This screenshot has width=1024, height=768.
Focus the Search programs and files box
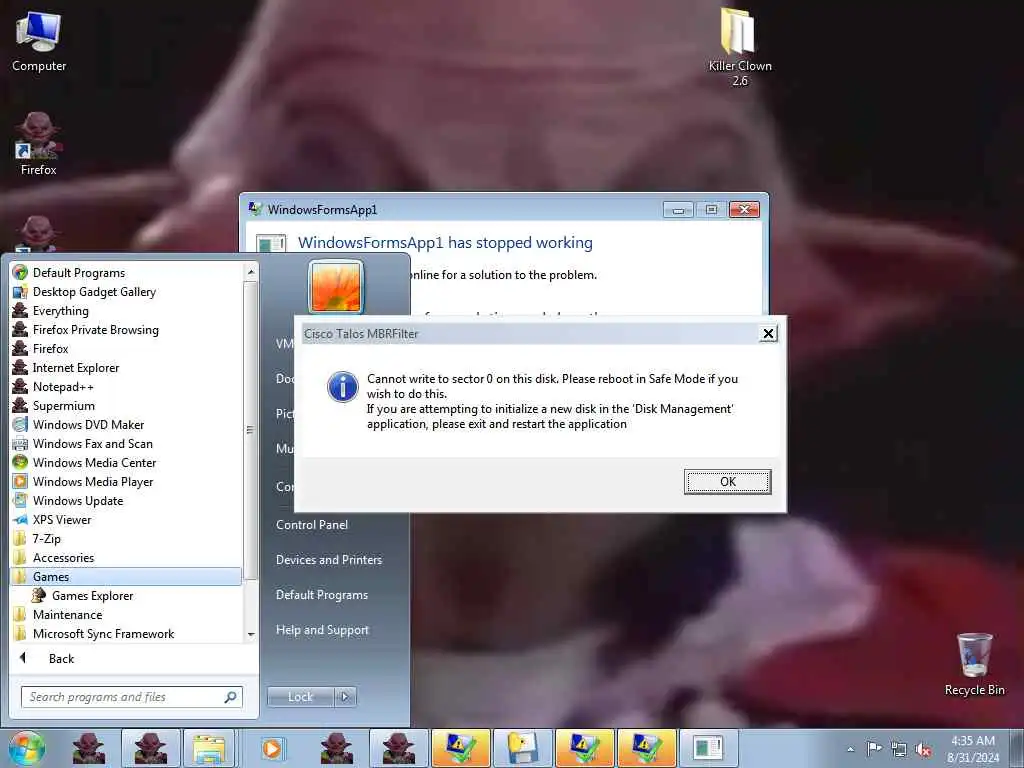tap(131, 697)
